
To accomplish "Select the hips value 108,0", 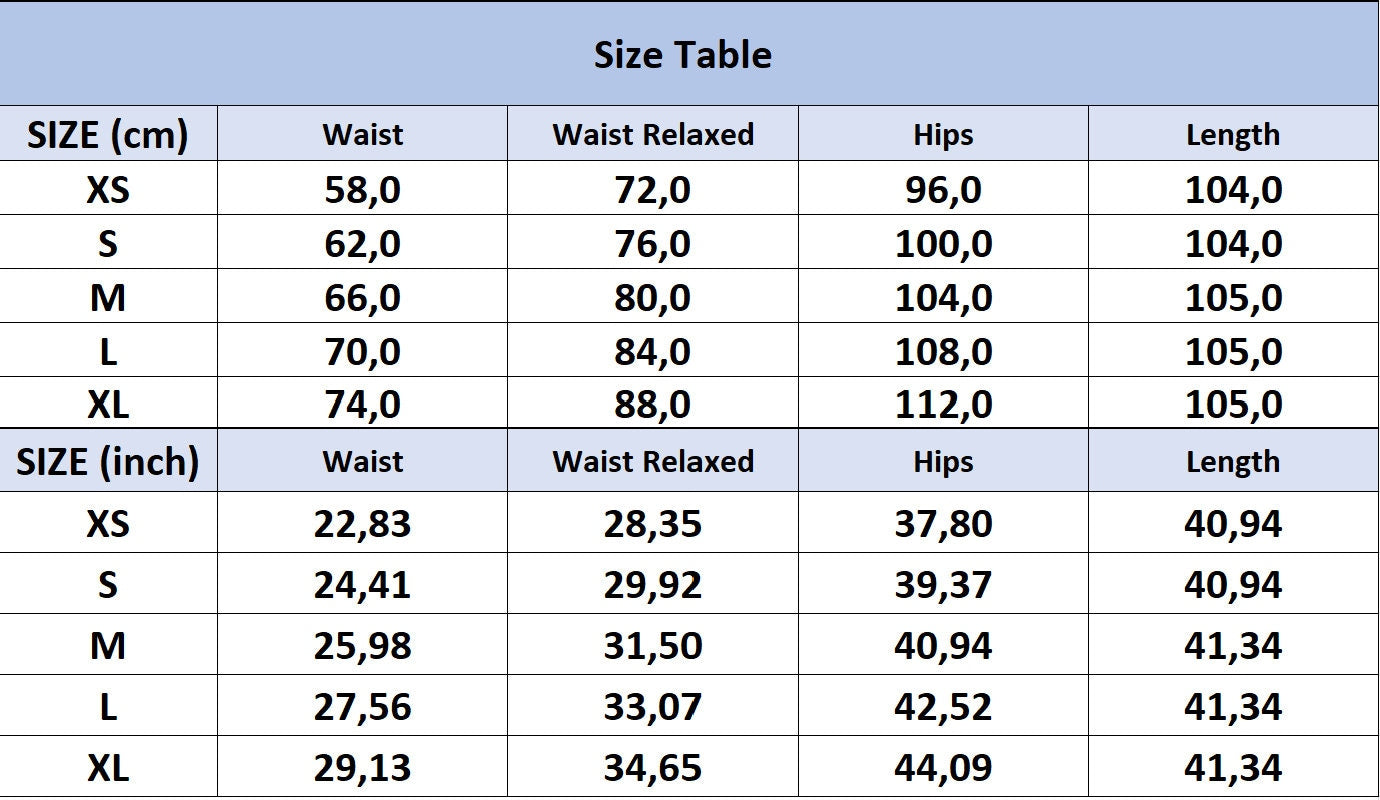I will pyautogui.click(x=943, y=351).
